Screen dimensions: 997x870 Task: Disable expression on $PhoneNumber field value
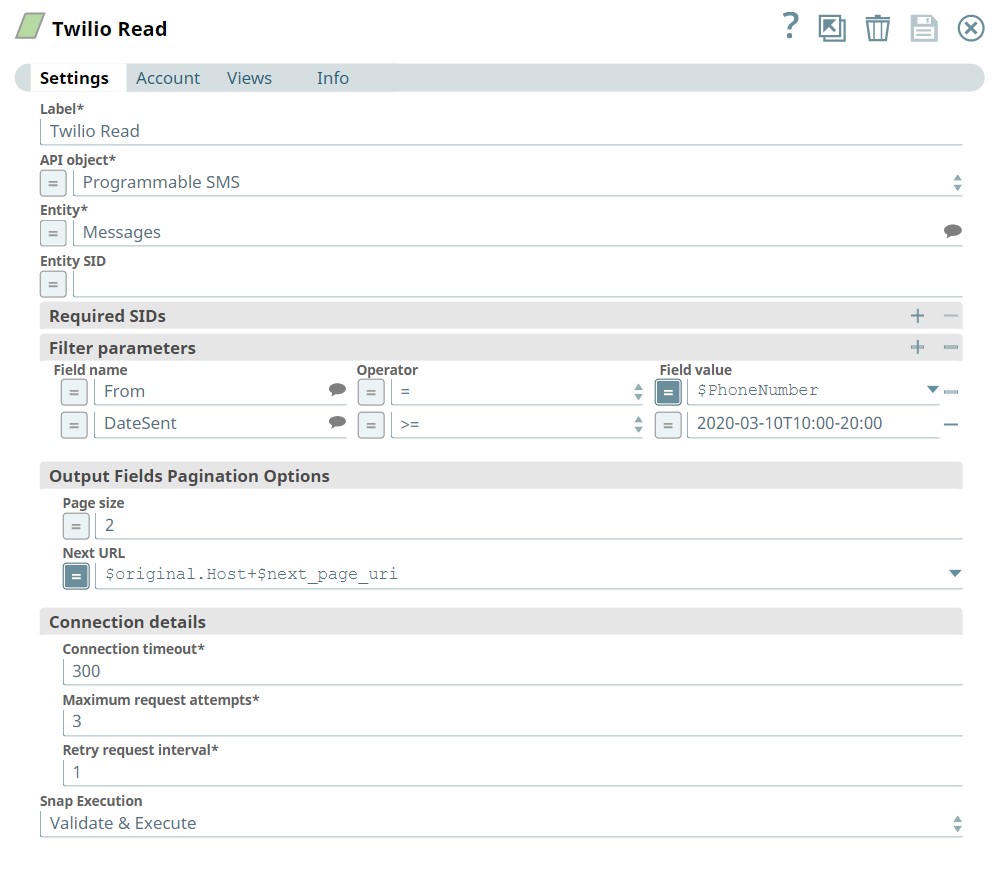click(668, 392)
